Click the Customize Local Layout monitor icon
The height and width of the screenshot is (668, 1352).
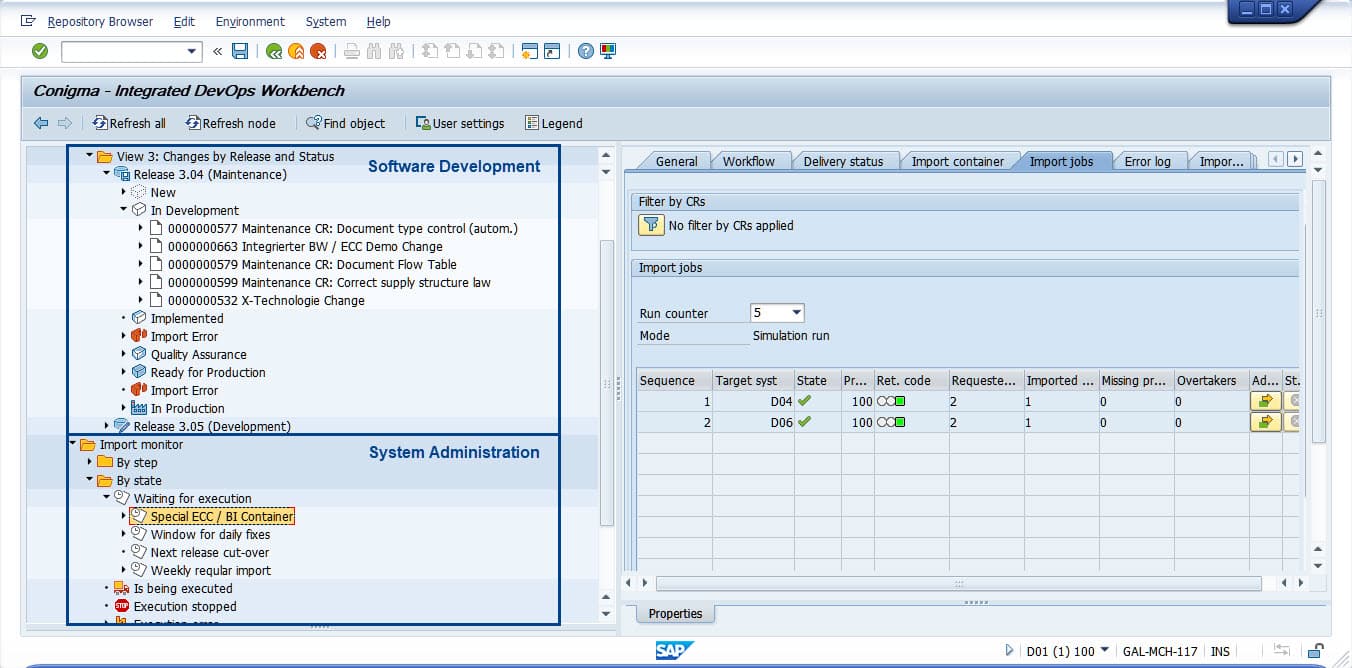tap(608, 51)
